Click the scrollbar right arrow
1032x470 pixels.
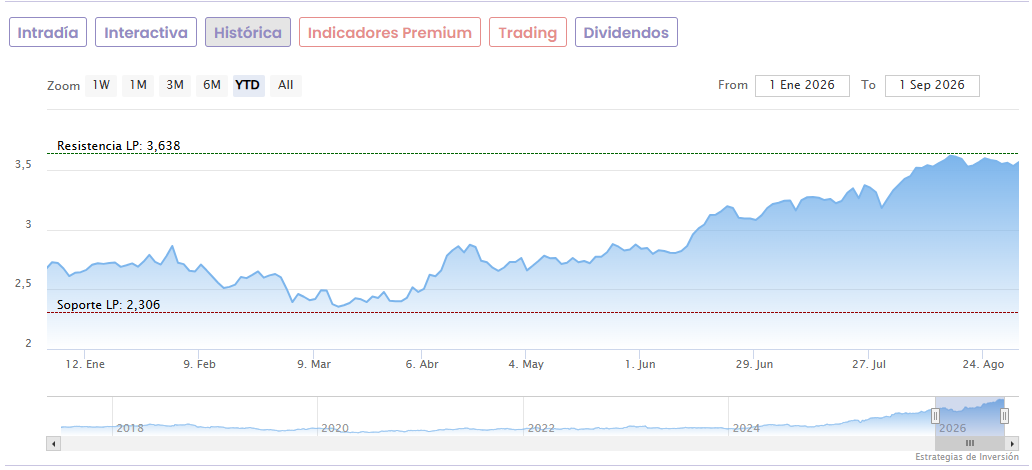pos(1013,444)
